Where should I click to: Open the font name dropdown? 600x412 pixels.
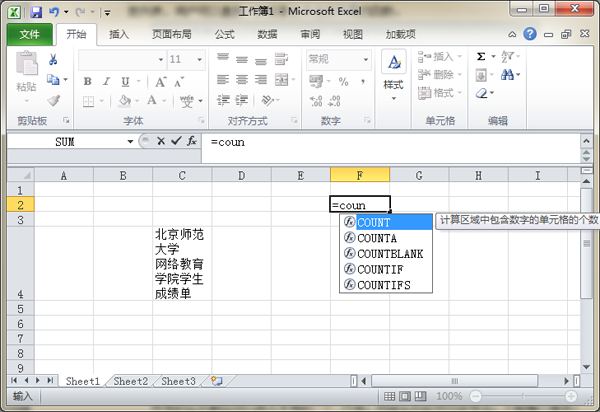[x=161, y=59]
